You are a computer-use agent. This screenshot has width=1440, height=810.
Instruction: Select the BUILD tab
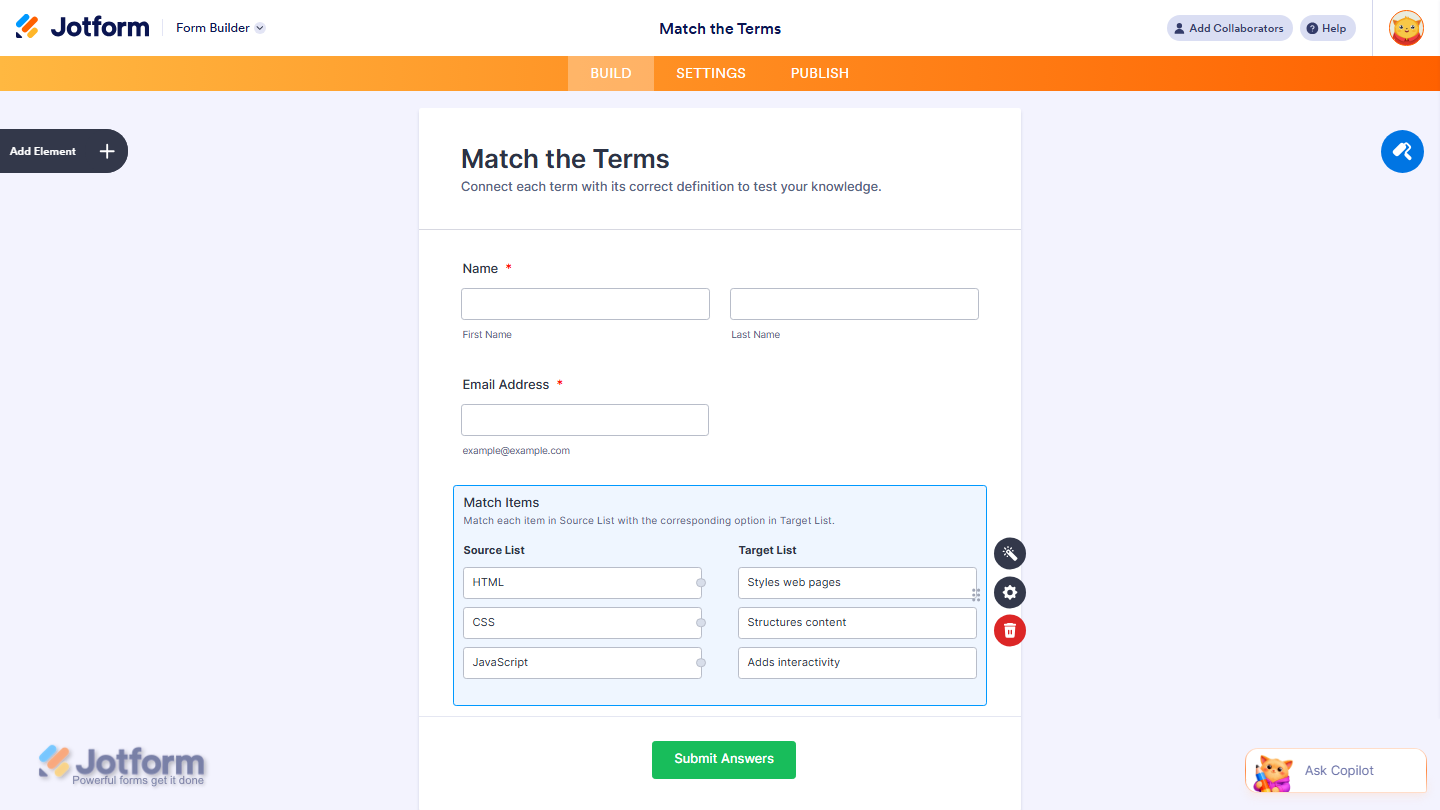[610, 73]
